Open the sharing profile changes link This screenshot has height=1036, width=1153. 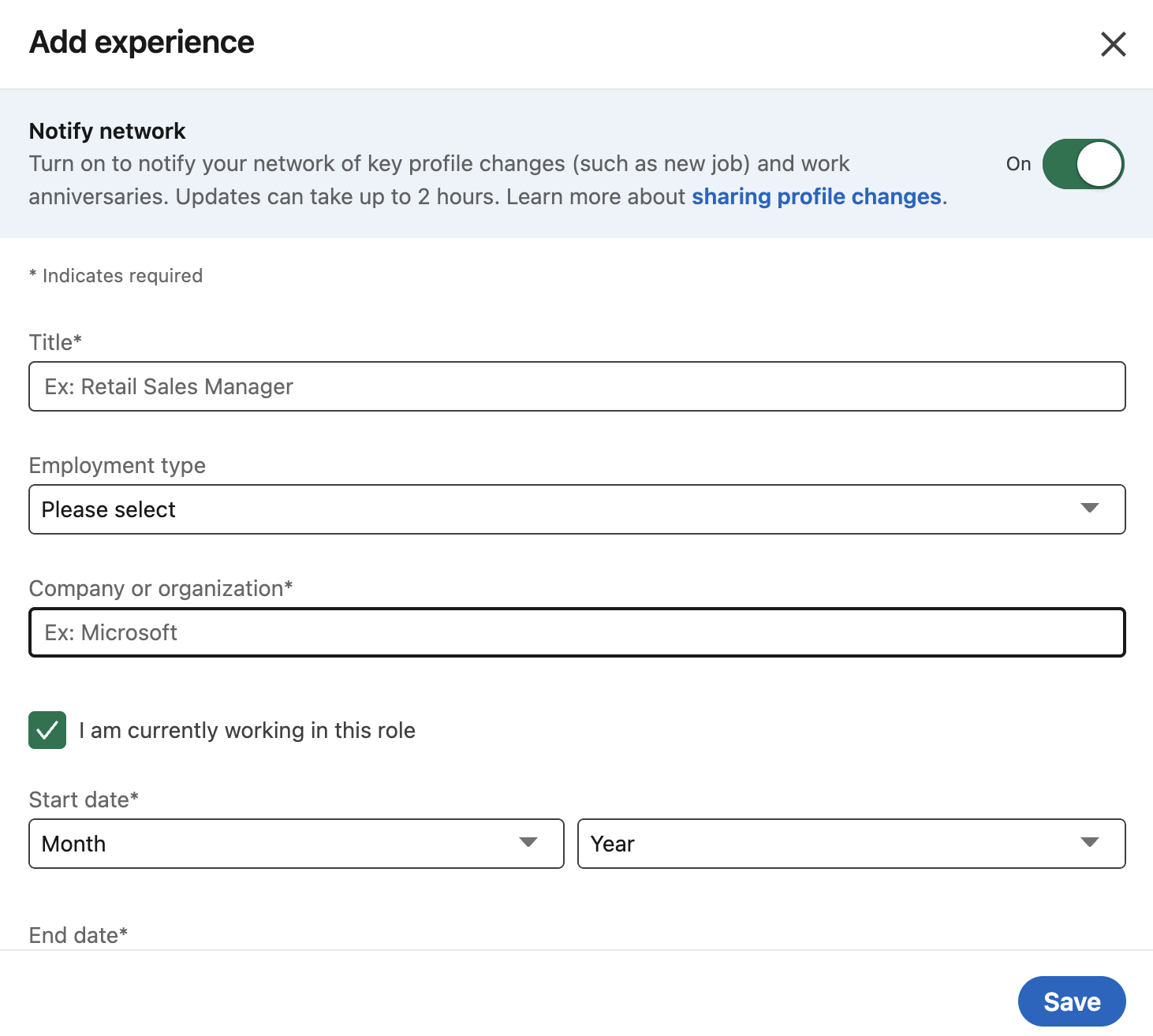pos(816,196)
